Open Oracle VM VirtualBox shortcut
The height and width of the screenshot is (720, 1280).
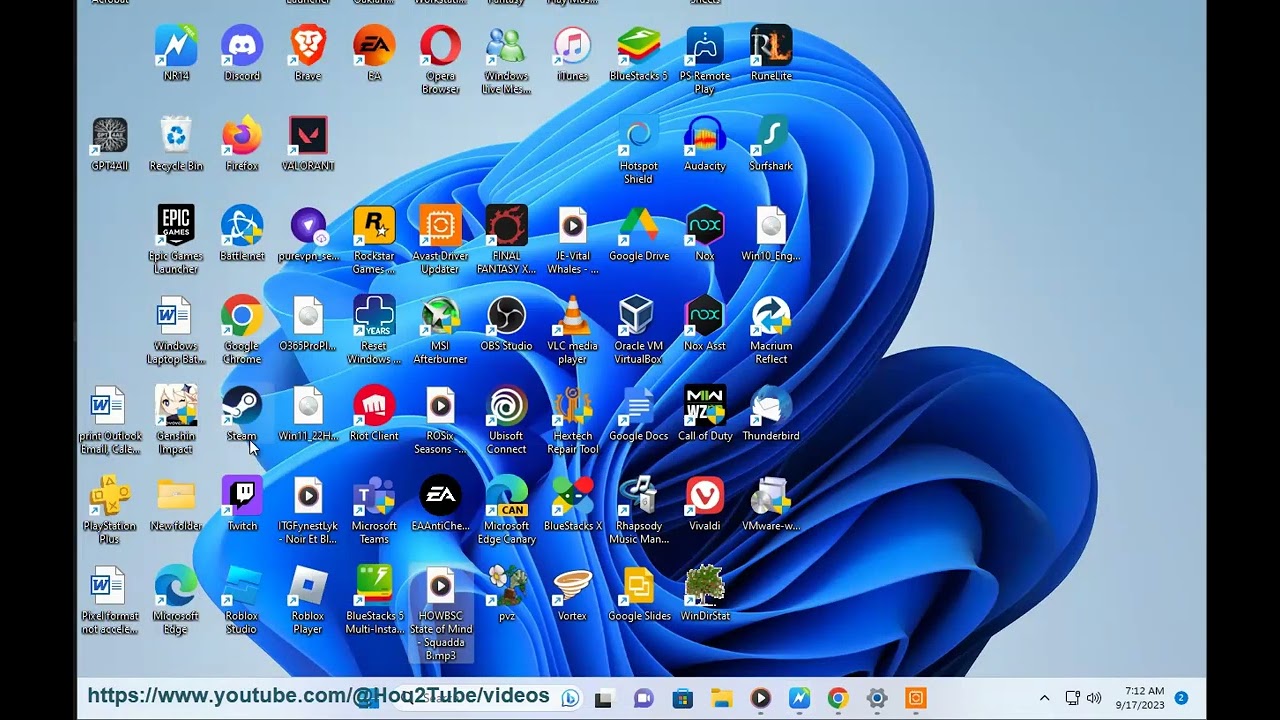(x=638, y=330)
